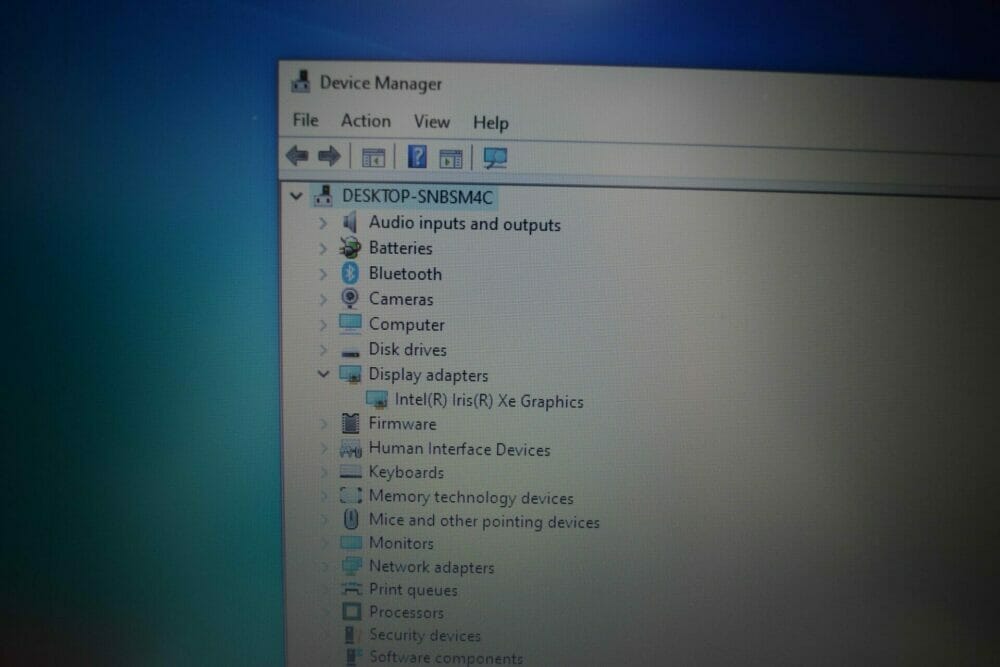The image size is (1000, 667).
Task: Select the Memory technology devices label
Action: coord(471,497)
